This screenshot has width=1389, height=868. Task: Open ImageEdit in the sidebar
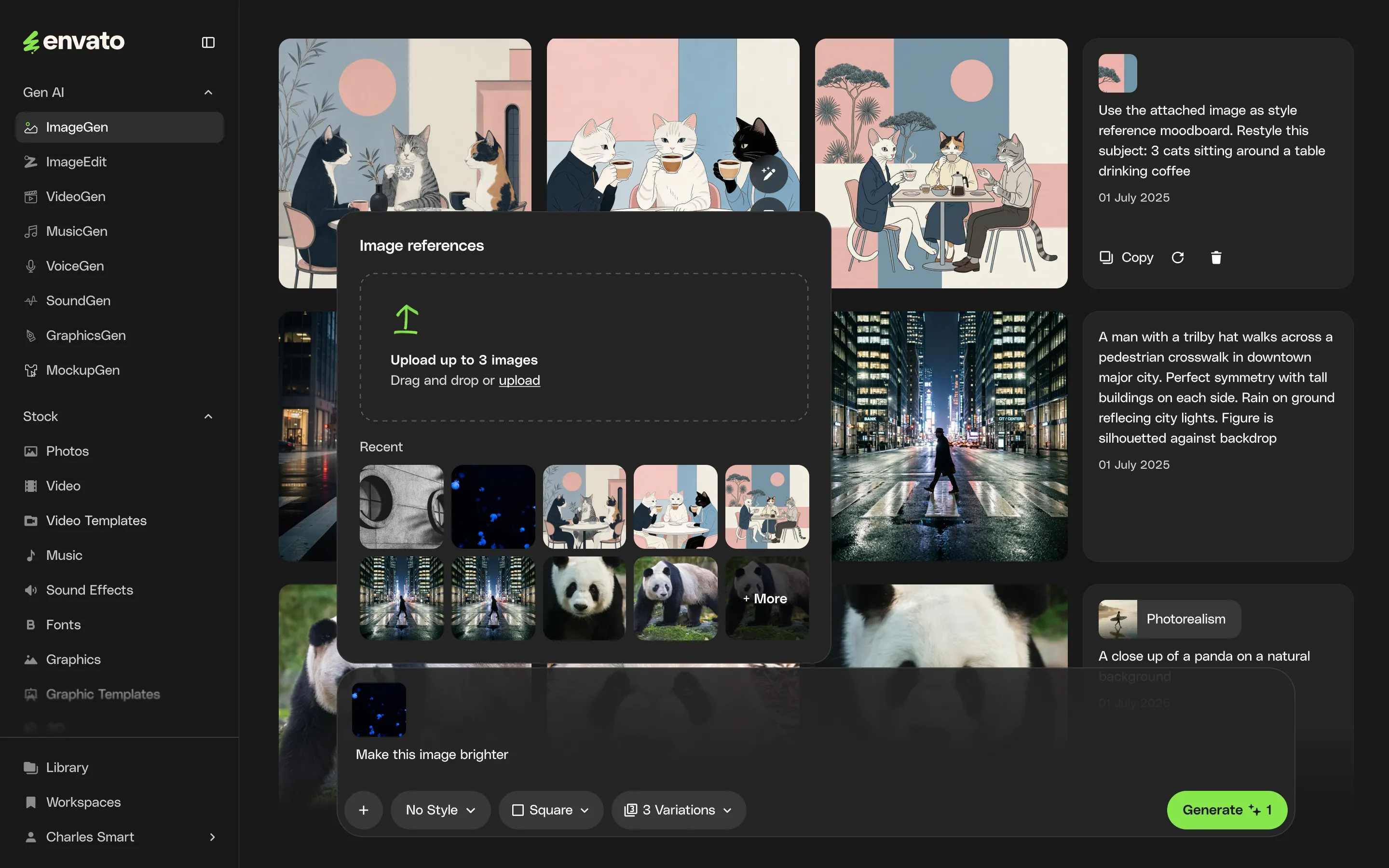tap(120, 162)
